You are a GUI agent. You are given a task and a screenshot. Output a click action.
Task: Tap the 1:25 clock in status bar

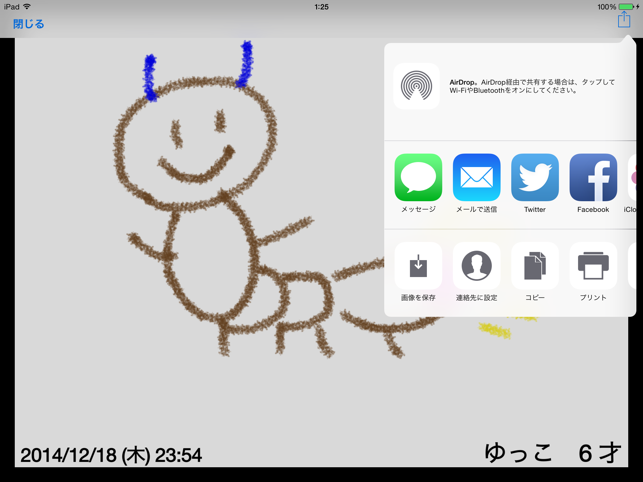322,7
